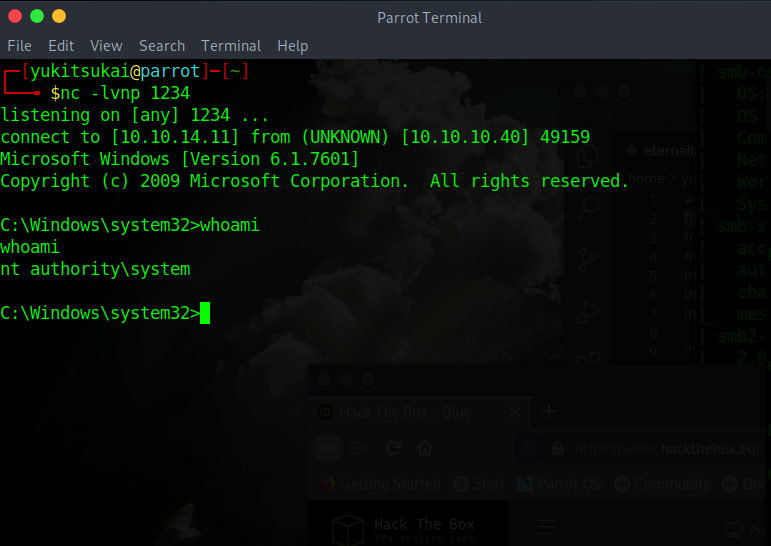
Task: Click the 'yukitsukai@parrot' prompt text
Action: [x=115, y=71]
